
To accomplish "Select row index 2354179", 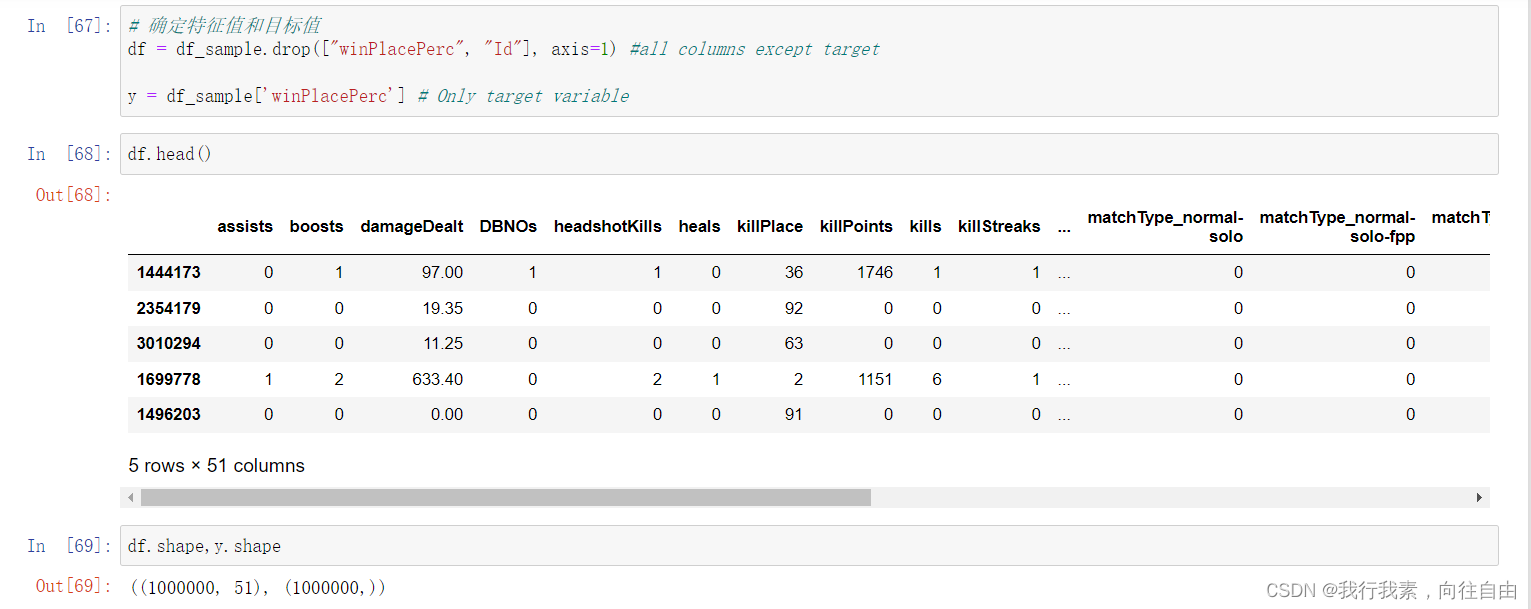I will [169, 308].
